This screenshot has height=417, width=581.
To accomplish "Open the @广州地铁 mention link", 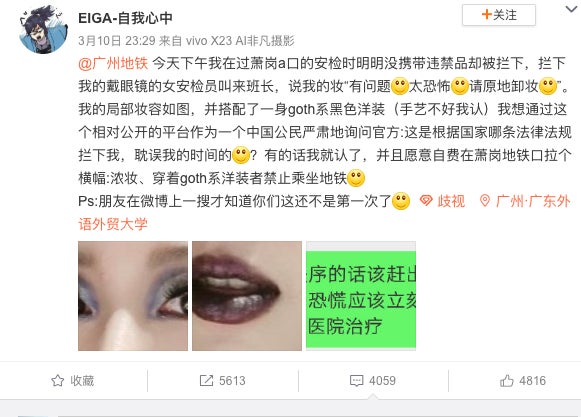I will pyautogui.click(x=113, y=63).
